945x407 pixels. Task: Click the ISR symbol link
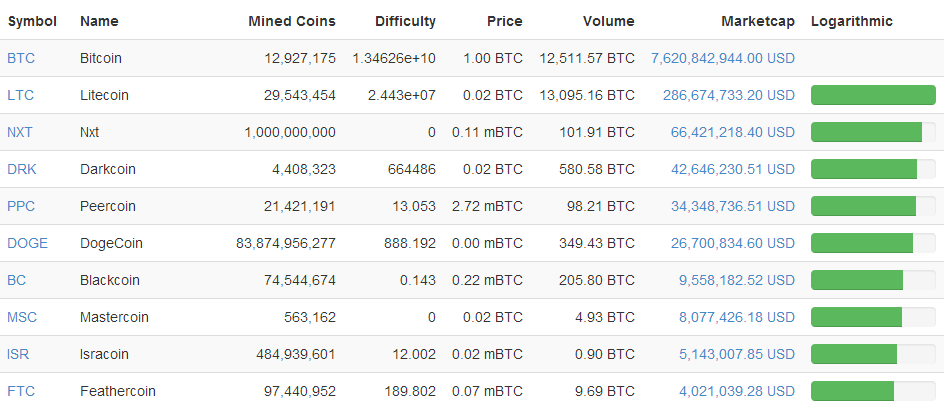(18, 354)
